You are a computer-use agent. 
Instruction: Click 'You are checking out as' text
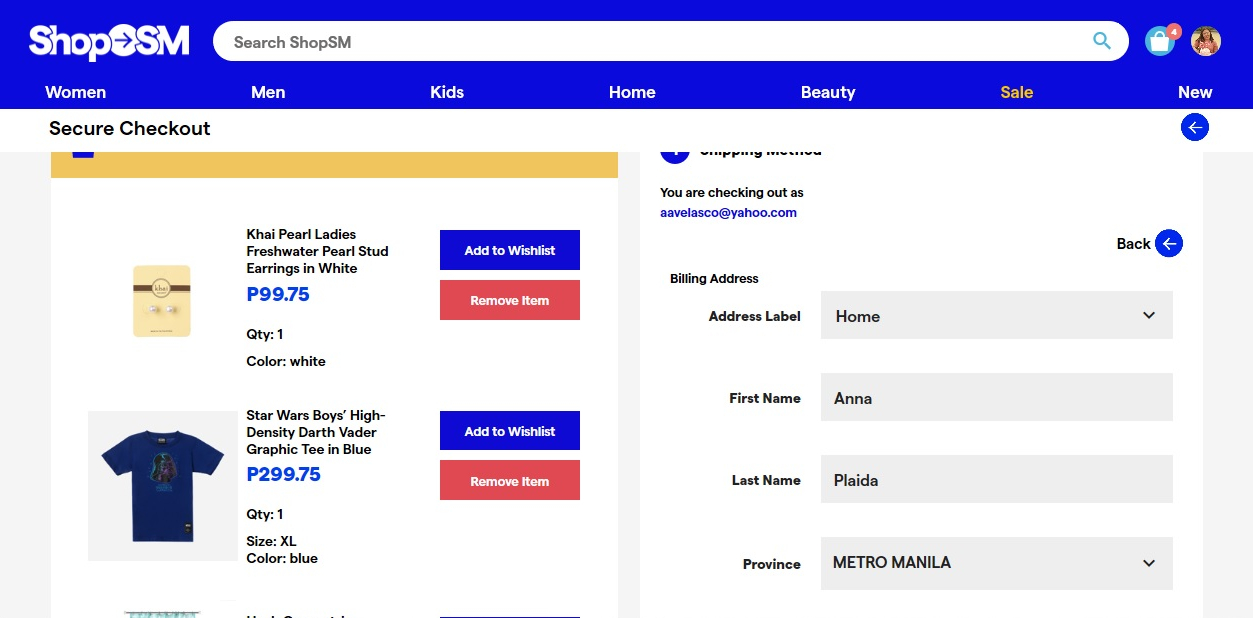732,192
